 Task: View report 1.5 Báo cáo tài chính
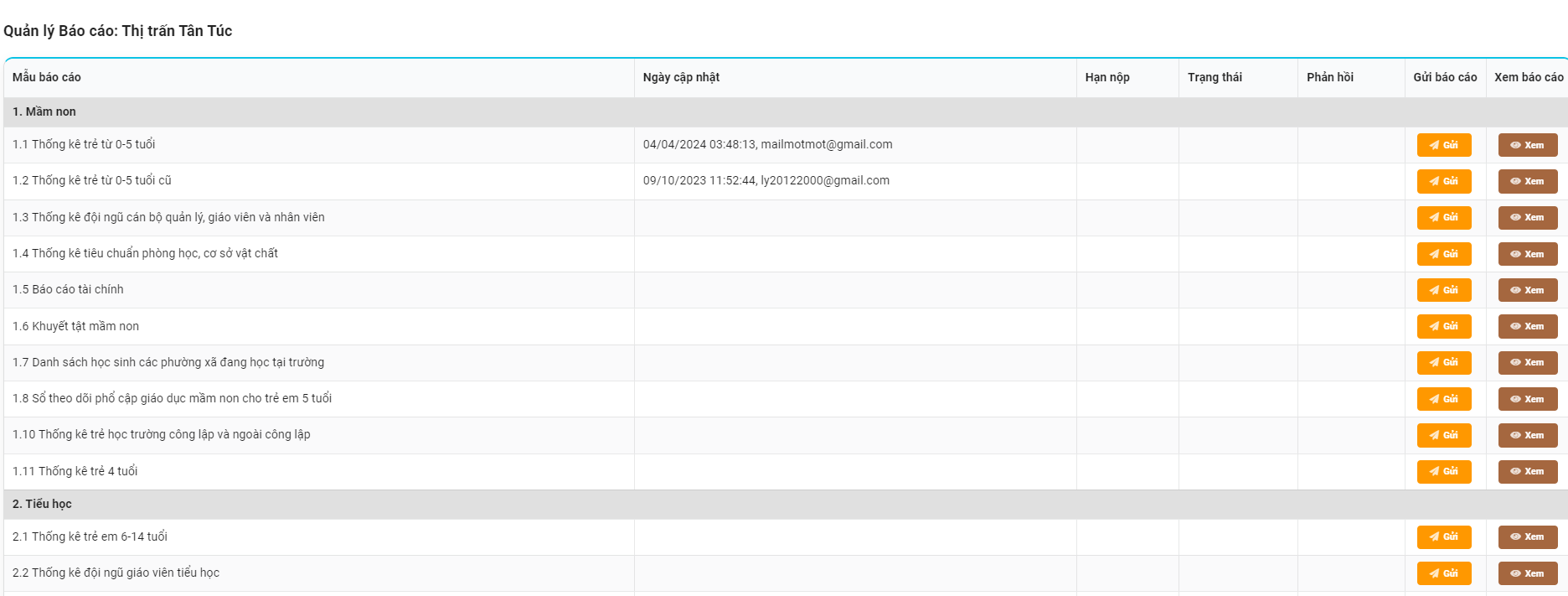1527,290
